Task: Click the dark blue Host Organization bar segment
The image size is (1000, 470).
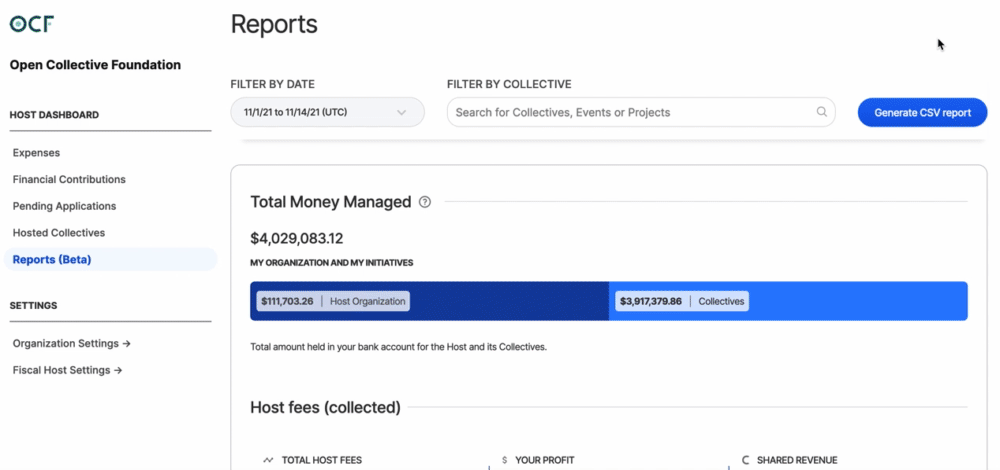Action: 429,301
